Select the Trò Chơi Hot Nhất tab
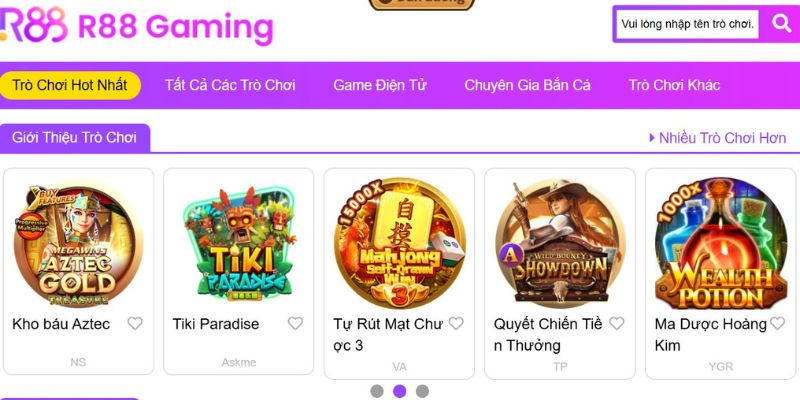Screen dimensions: 800x400 tap(70, 85)
